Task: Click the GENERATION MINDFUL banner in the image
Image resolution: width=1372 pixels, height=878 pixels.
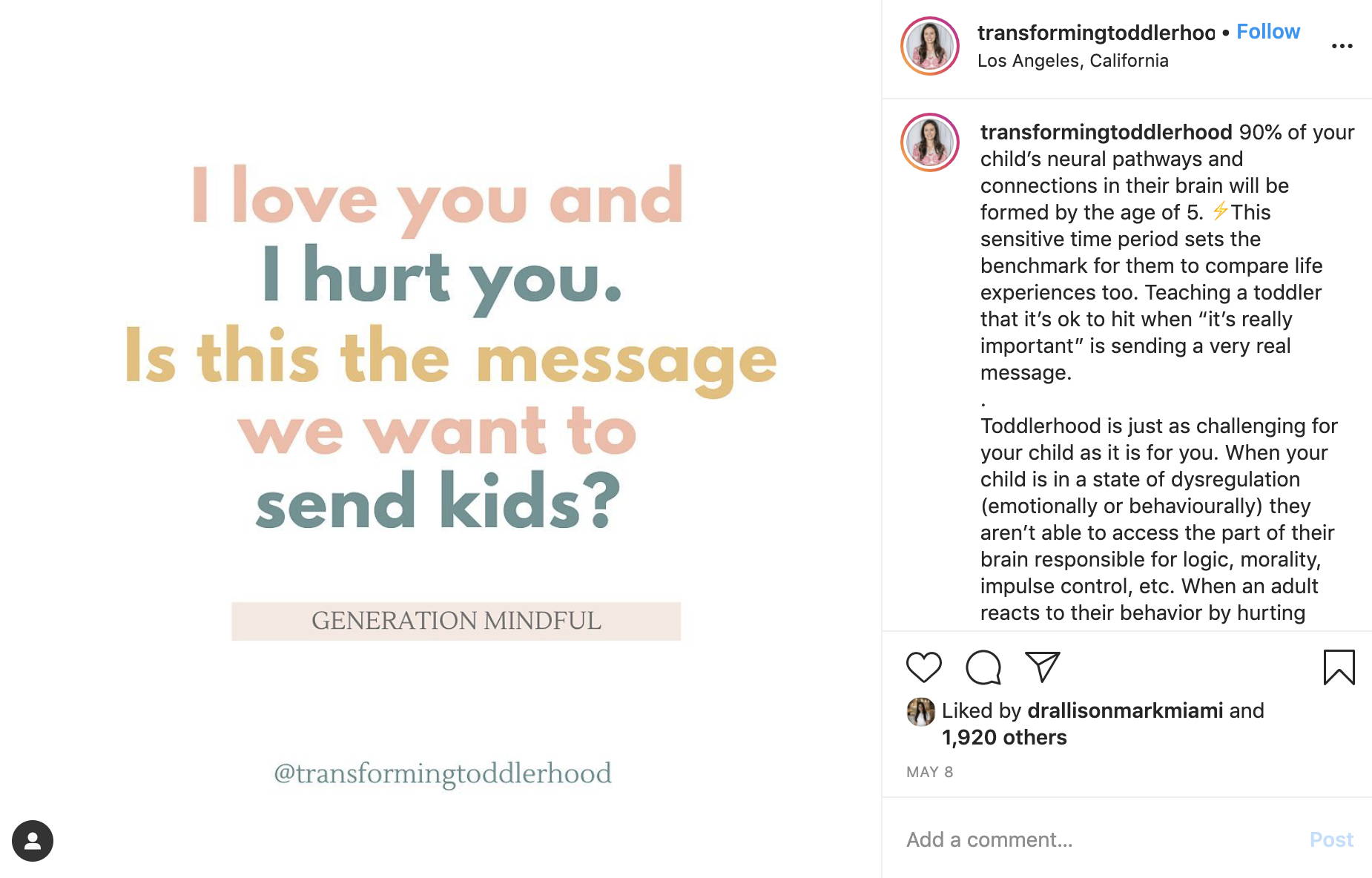Action: (456, 621)
